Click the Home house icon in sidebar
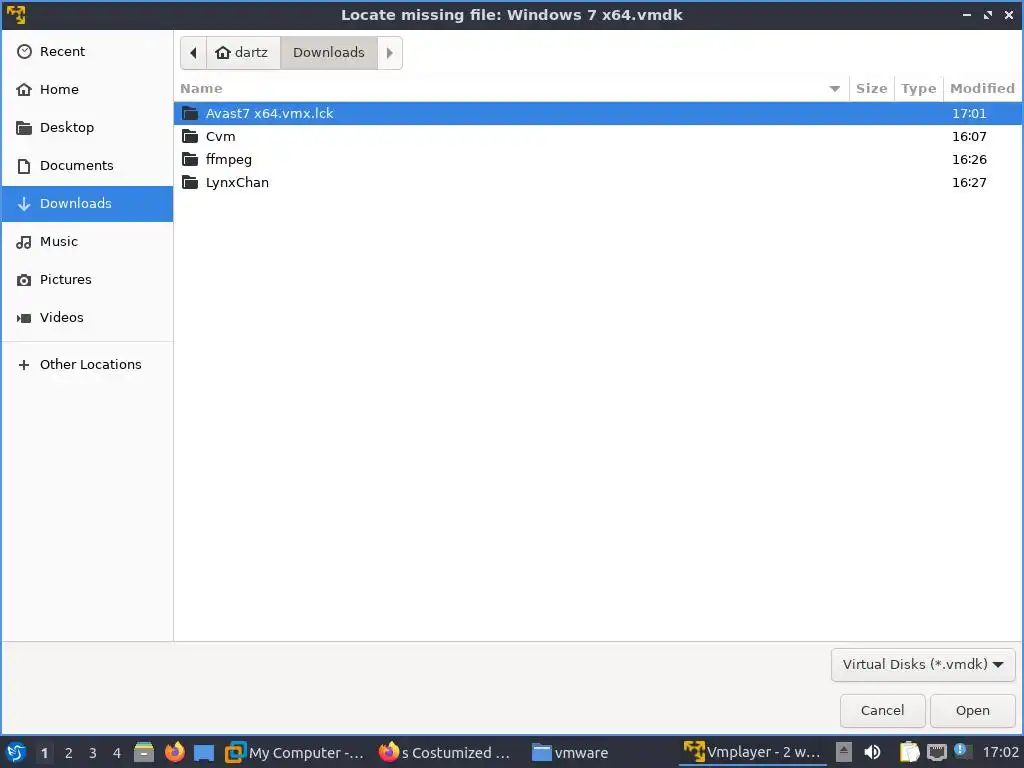Image resolution: width=1024 pixels, height=768 pixels. [24, 89]
